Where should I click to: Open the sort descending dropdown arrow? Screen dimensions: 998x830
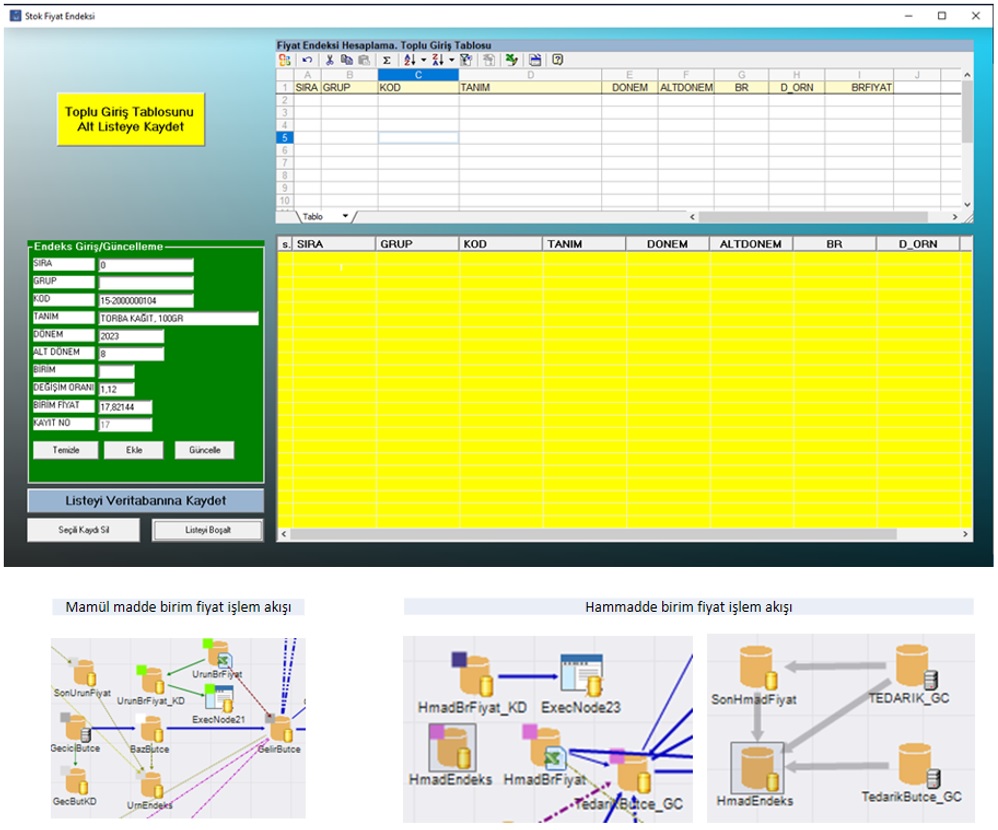pos(451,60)
